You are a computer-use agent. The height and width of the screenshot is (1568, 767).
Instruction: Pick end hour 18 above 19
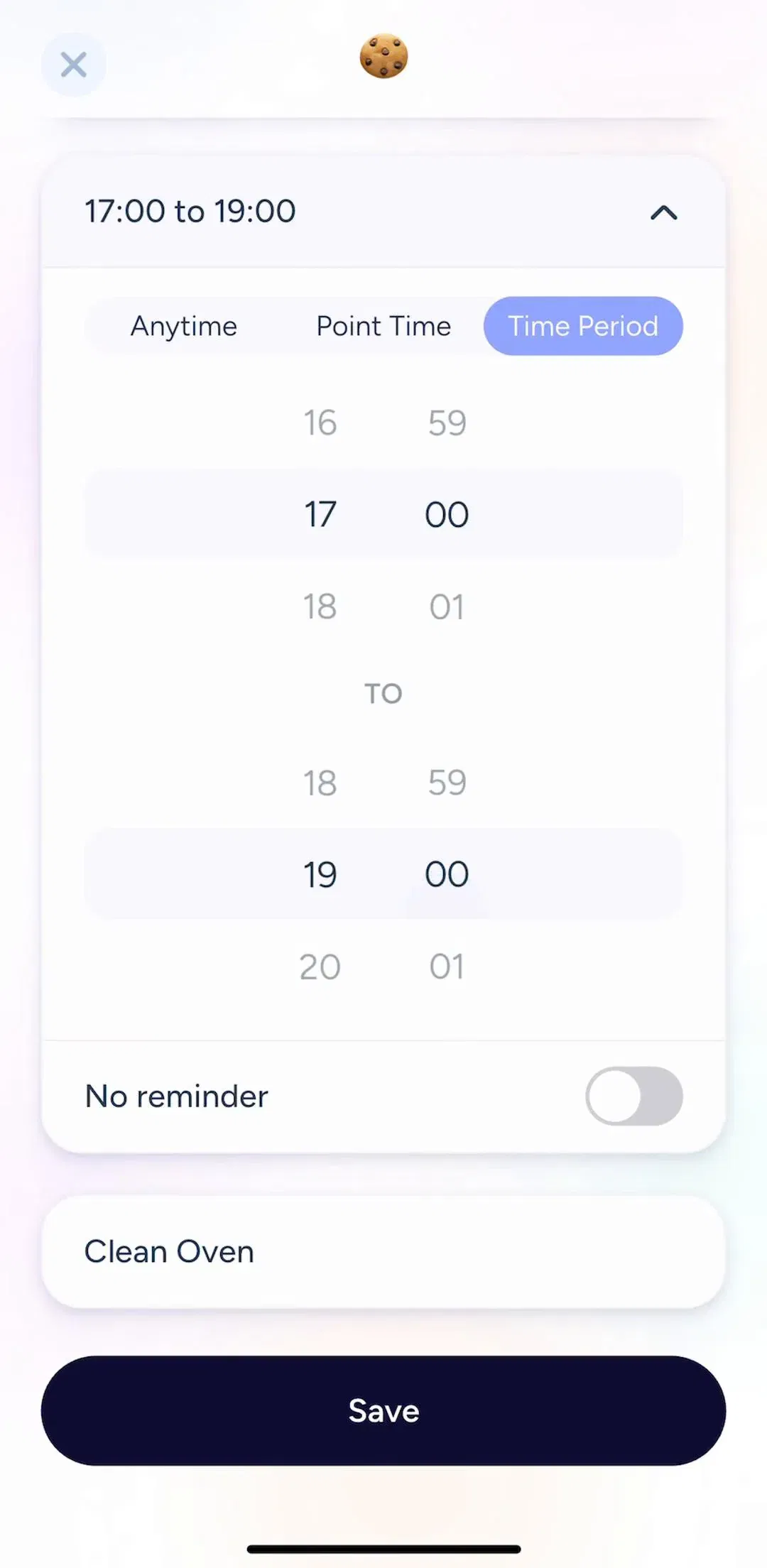[320, 783]
